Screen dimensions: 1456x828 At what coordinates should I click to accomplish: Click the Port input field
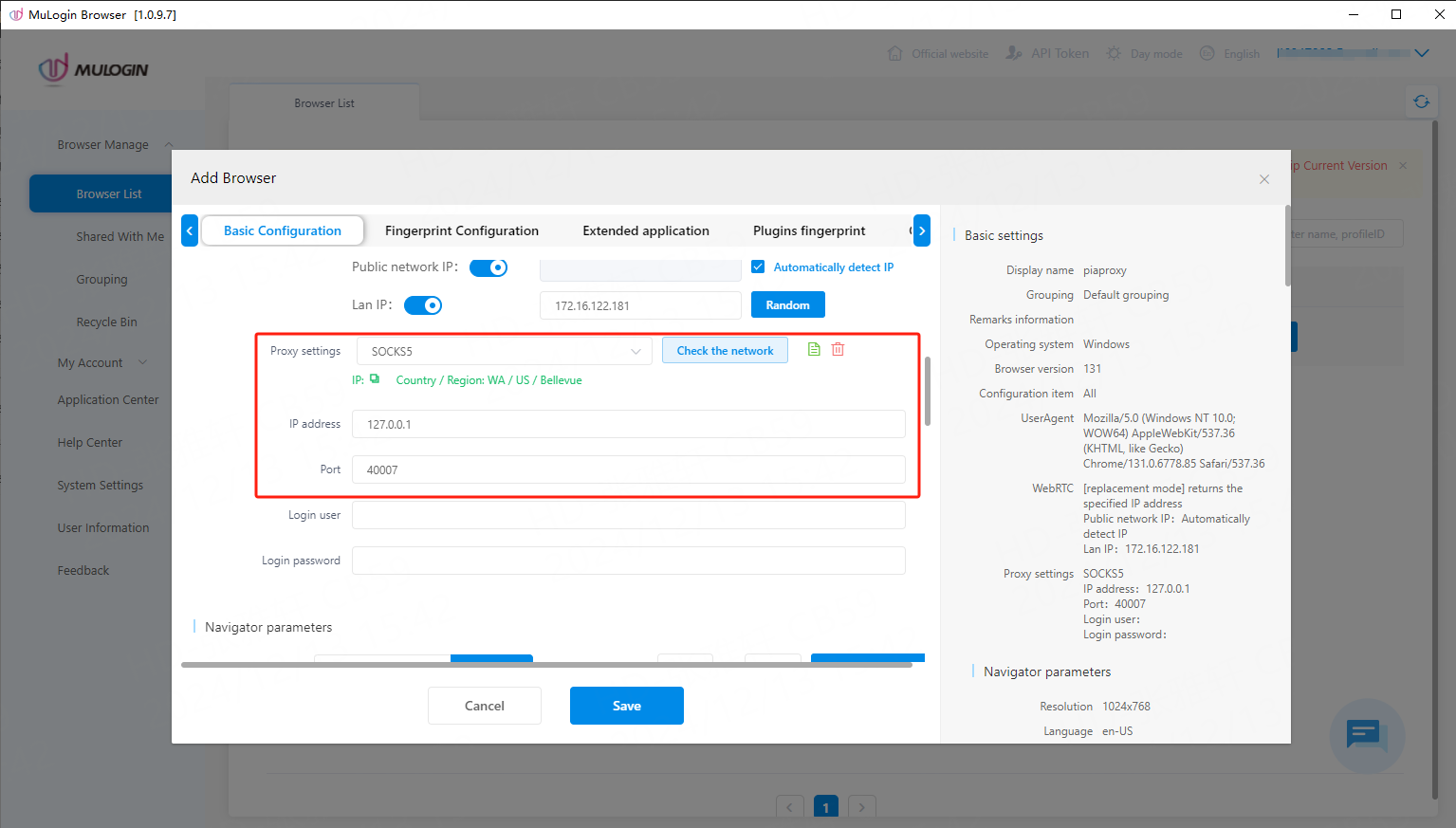pos(628,469)
